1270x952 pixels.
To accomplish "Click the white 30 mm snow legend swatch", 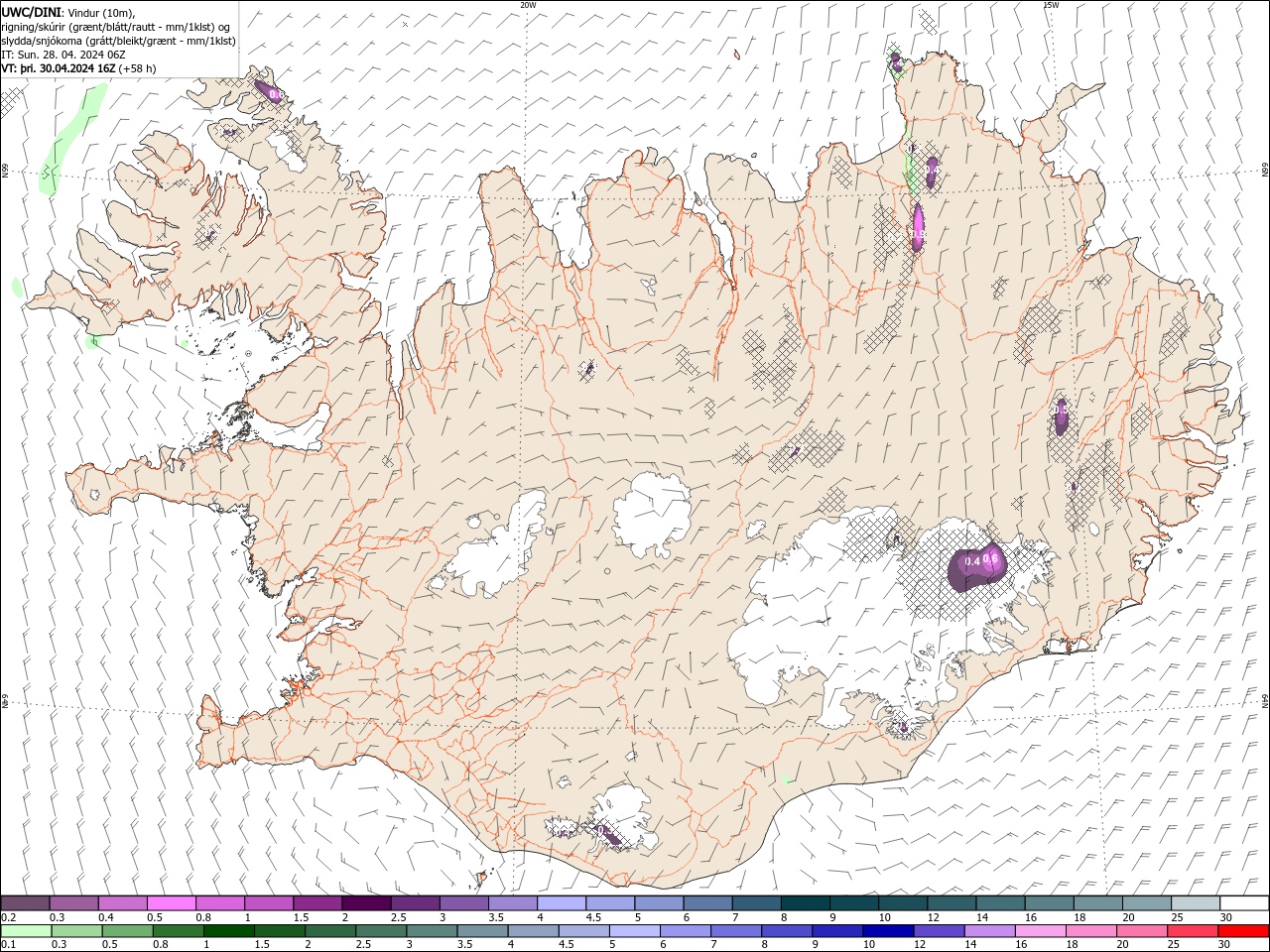I will tap(1245, 902).
